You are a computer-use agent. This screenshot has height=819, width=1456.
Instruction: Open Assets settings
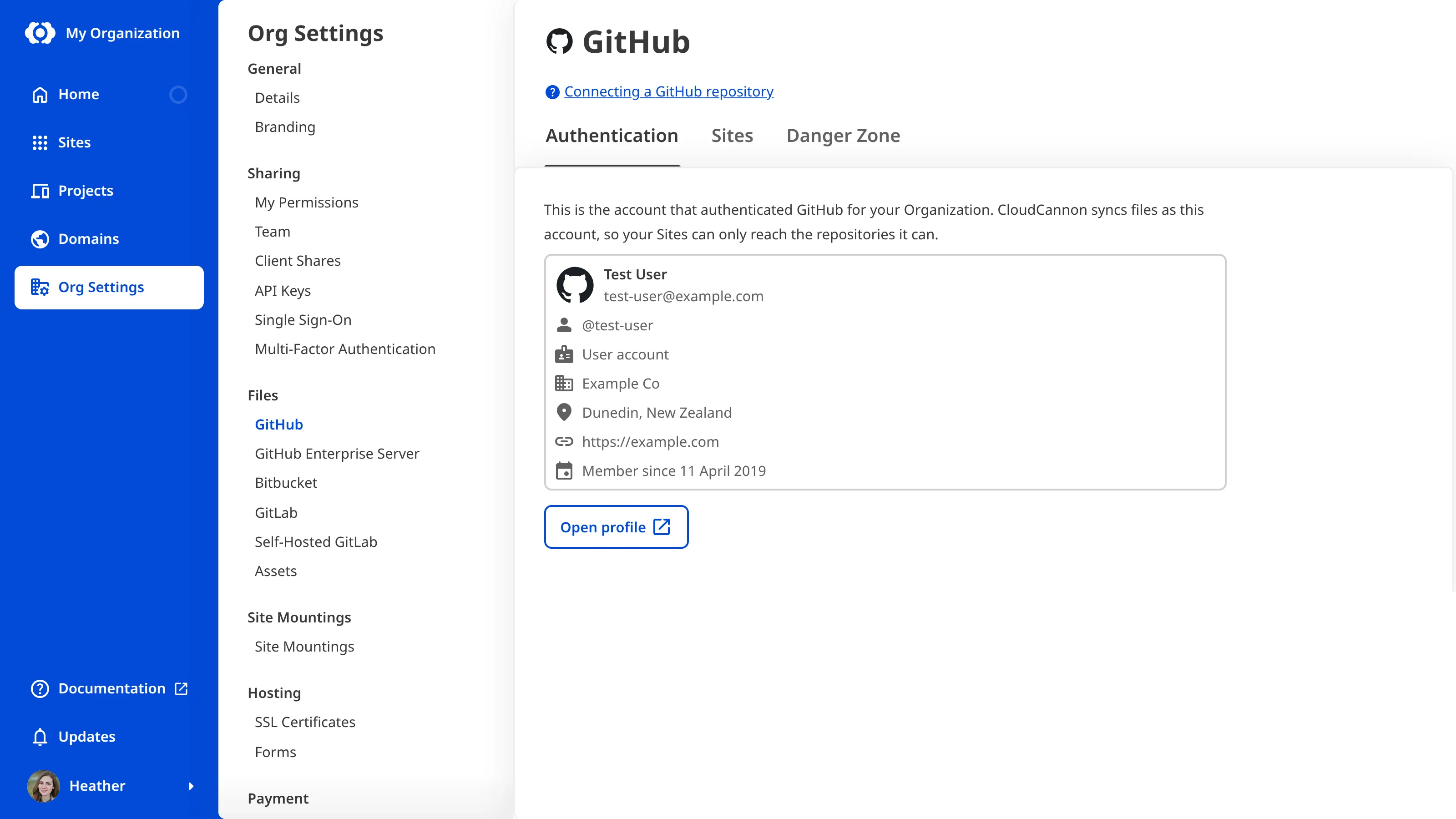275,571
